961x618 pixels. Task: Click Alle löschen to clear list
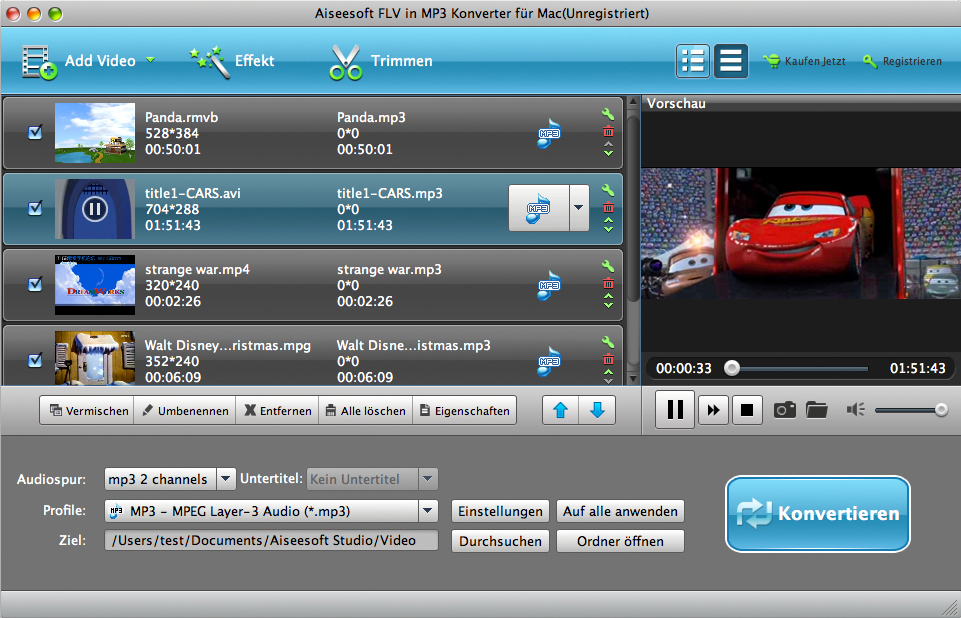click(x=366, y=410)
